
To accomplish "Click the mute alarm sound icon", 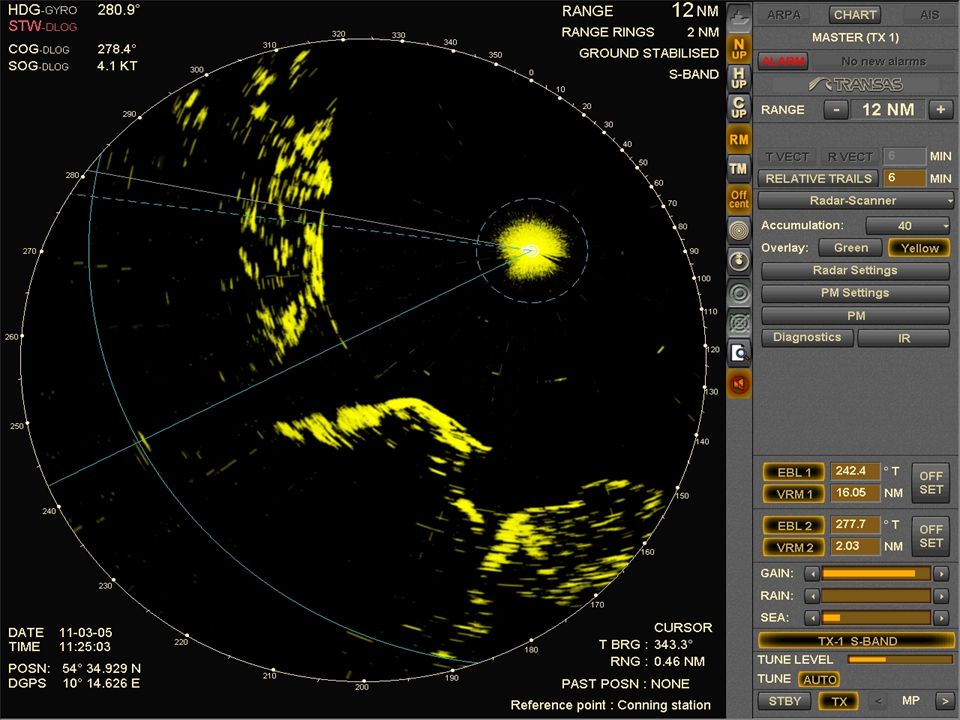I will [739, 384].
